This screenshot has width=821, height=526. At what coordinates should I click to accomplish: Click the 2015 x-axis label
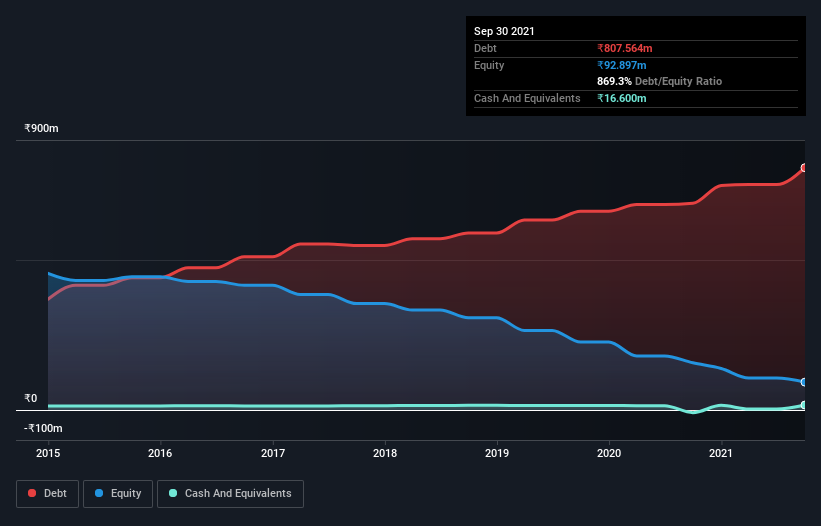(x=48, y=453)
